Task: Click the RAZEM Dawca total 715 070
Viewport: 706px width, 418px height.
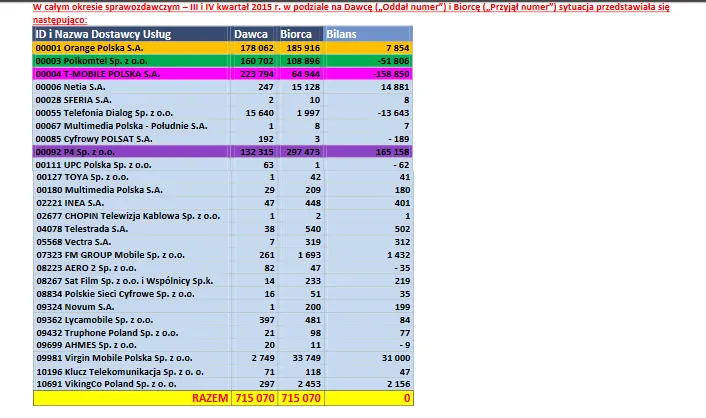Action: click(x=254, y=398)
